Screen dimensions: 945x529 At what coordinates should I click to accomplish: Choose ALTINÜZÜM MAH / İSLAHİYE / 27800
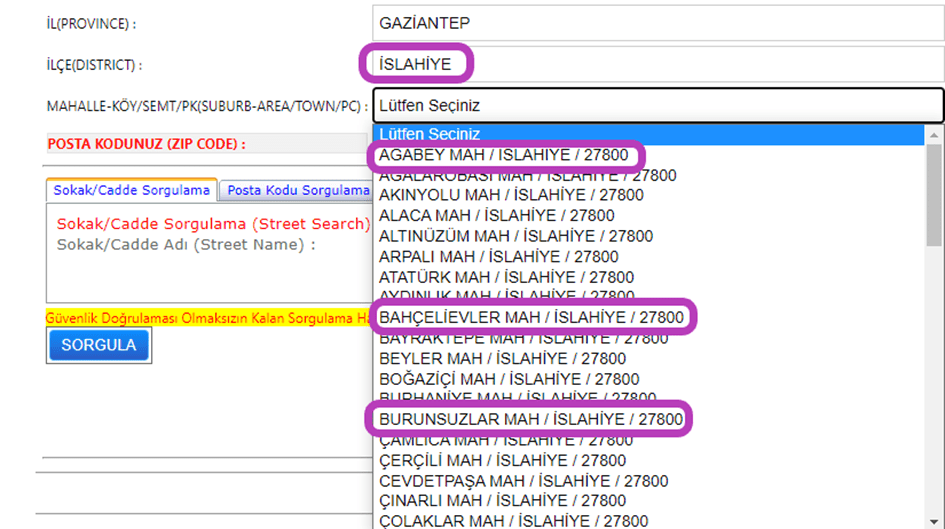click(515, 236)
